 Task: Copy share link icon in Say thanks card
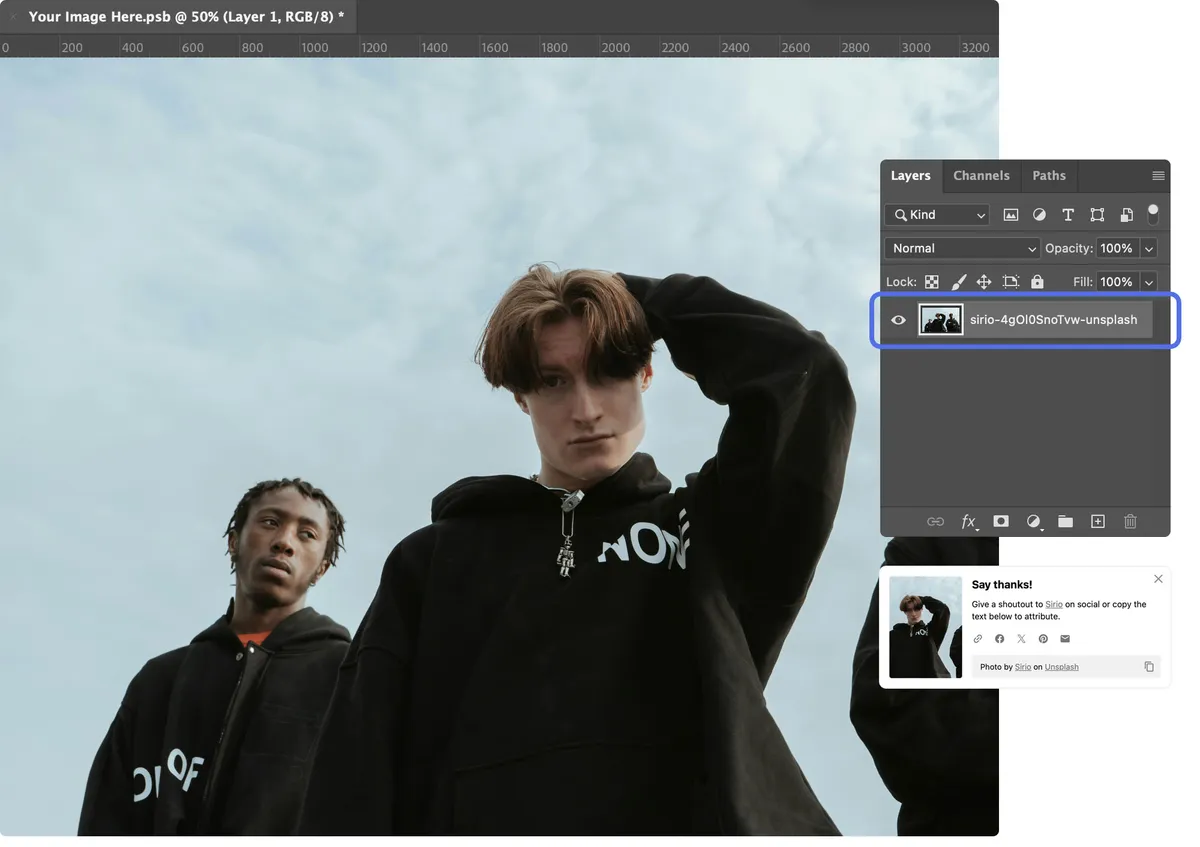(x=978, y=639)
